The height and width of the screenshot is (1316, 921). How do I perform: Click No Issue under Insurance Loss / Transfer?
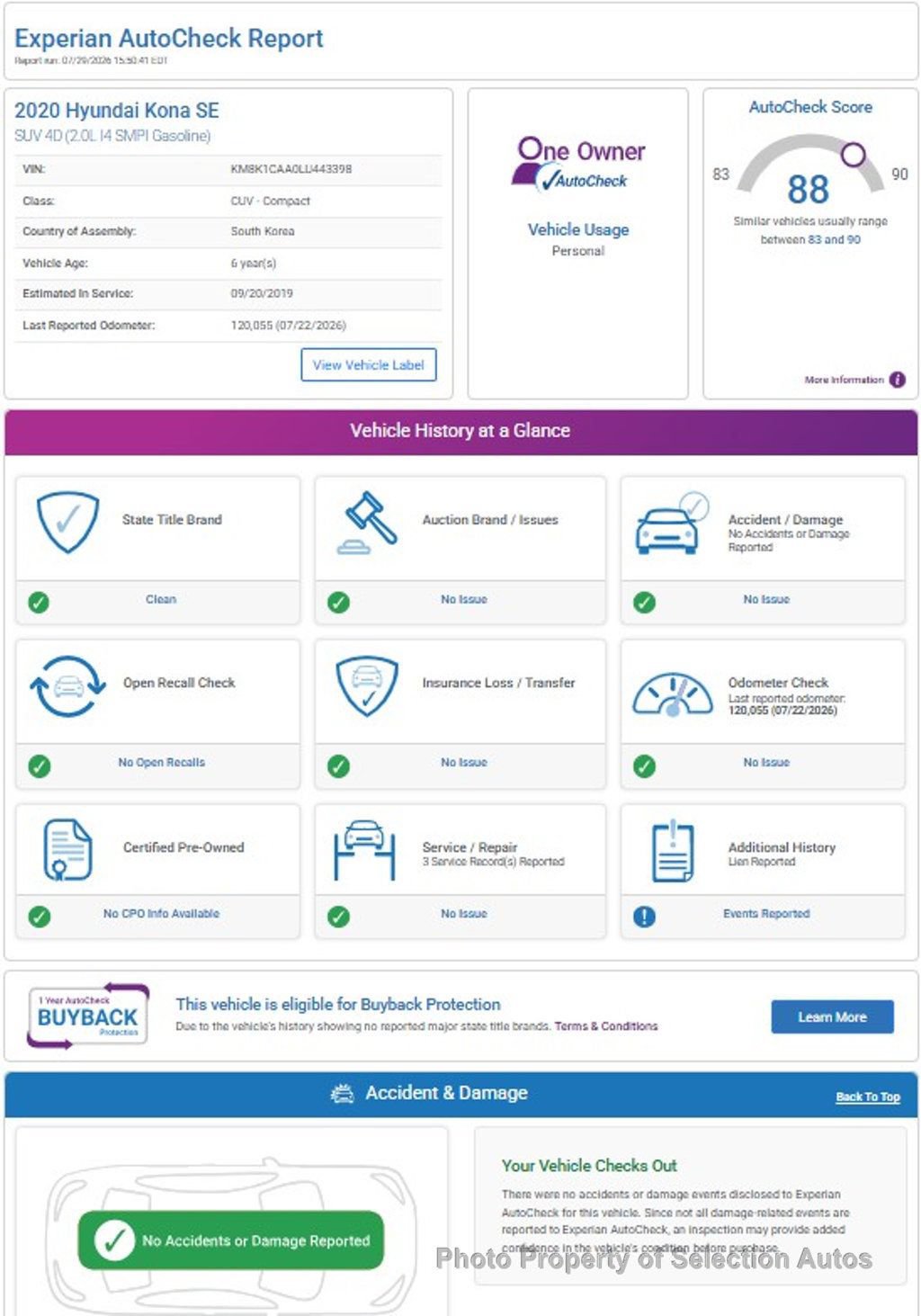464,763
